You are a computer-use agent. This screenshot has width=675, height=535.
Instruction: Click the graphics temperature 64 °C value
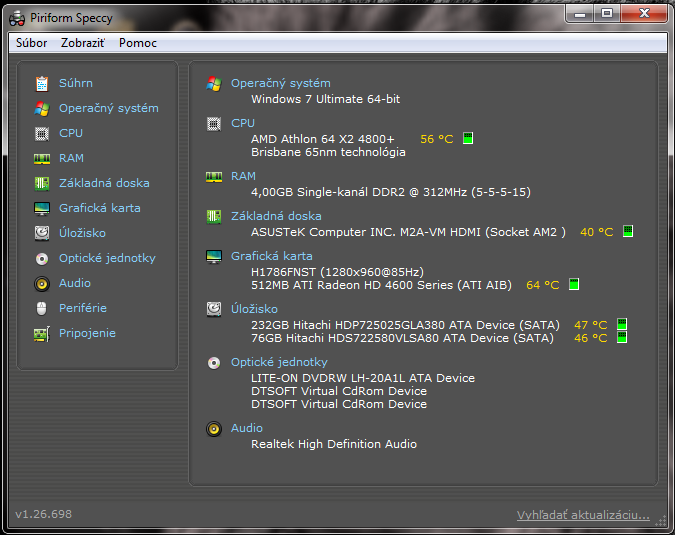[542, 285]
